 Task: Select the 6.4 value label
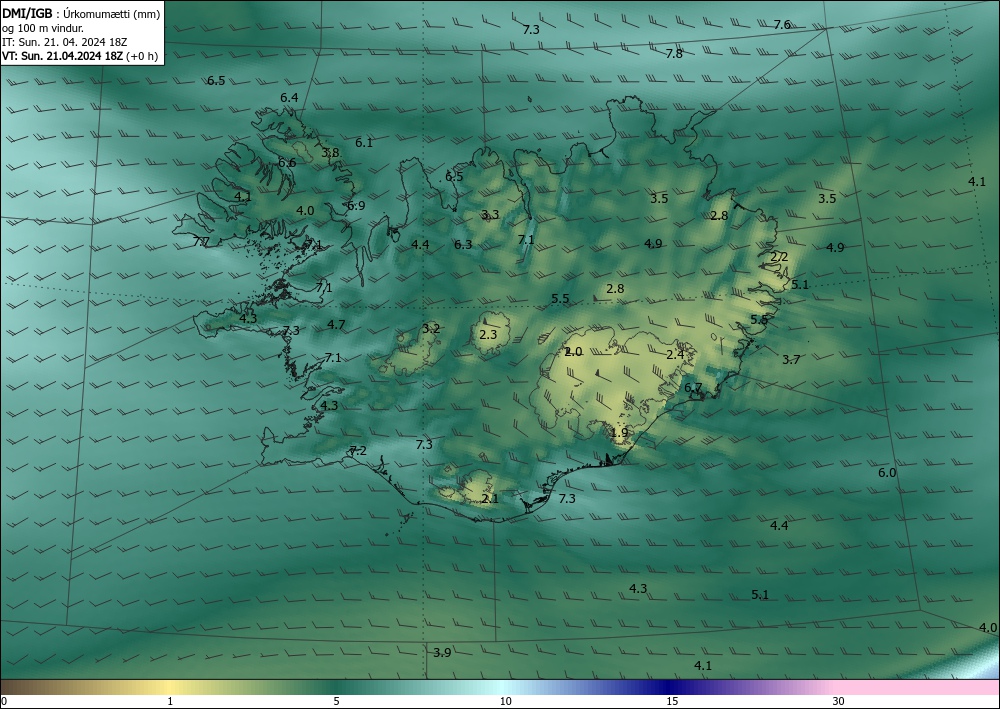[x=289, y=98]
